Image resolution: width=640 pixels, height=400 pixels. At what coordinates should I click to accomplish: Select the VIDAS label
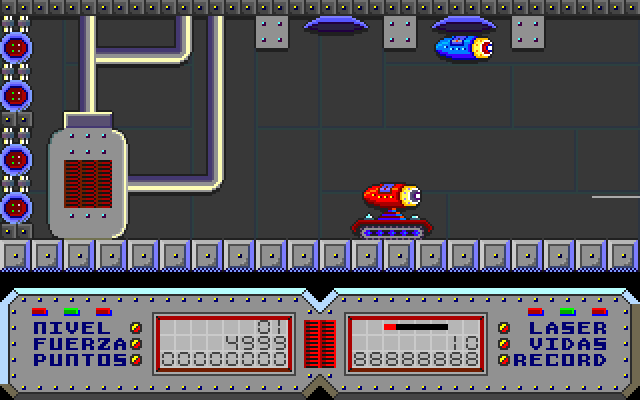point(568,344)
